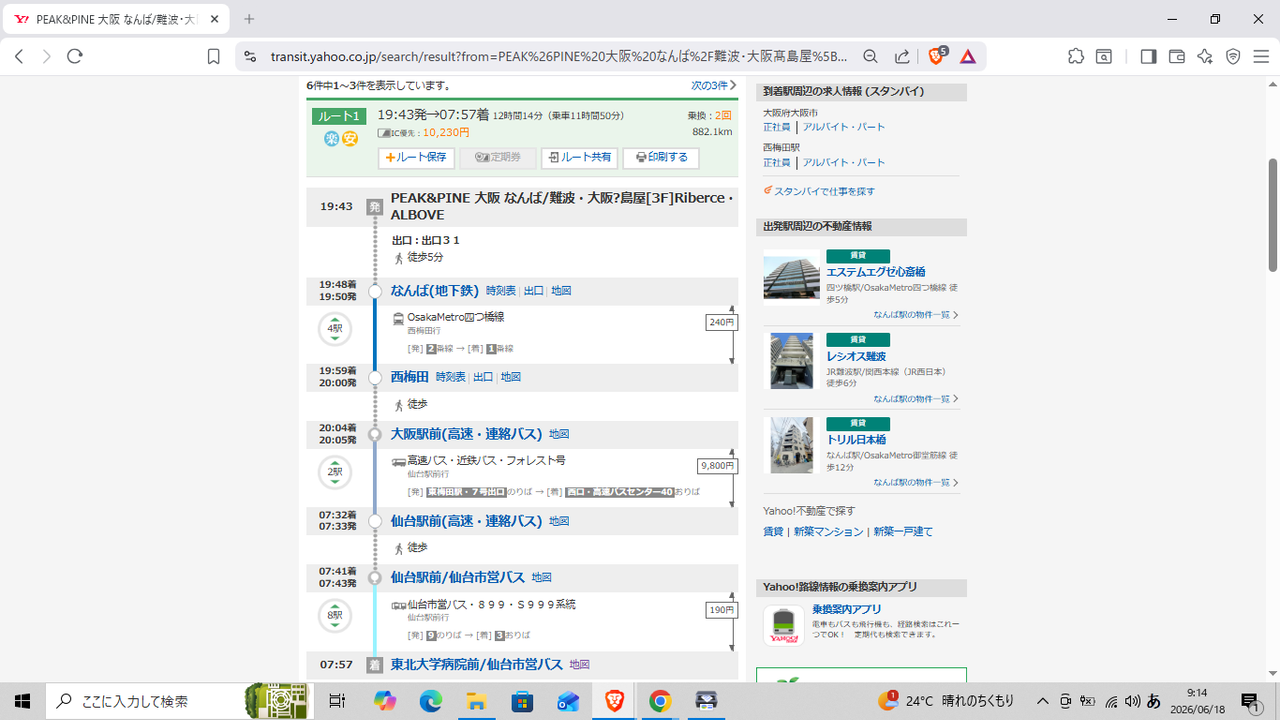Click the page vertical scrollbar thumb
The image size is (1280, 720).
(1273, 215)
